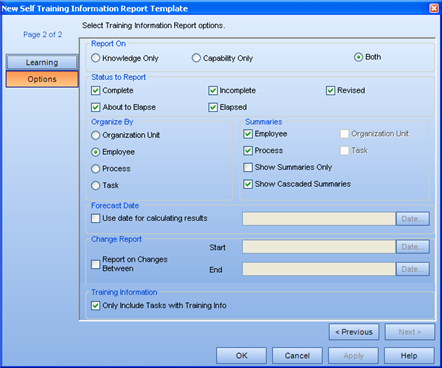Click the Forecast Date input field
442x368 pixels.
(x=319, y=219)
